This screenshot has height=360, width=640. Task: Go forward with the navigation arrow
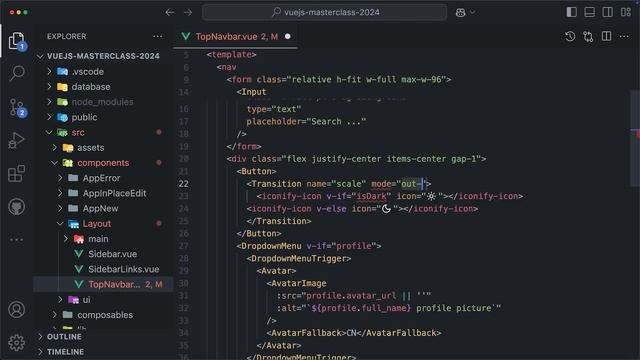point(188,12)
